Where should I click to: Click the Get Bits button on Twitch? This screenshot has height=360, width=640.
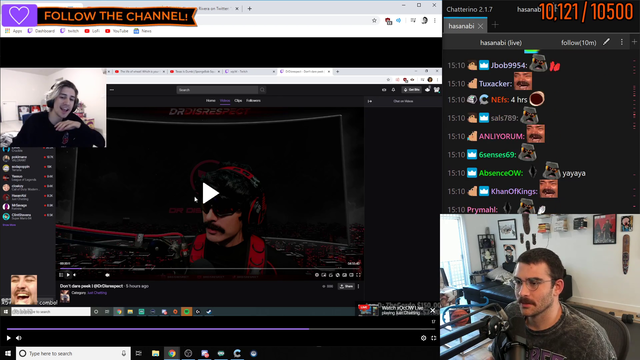[411, 90]
